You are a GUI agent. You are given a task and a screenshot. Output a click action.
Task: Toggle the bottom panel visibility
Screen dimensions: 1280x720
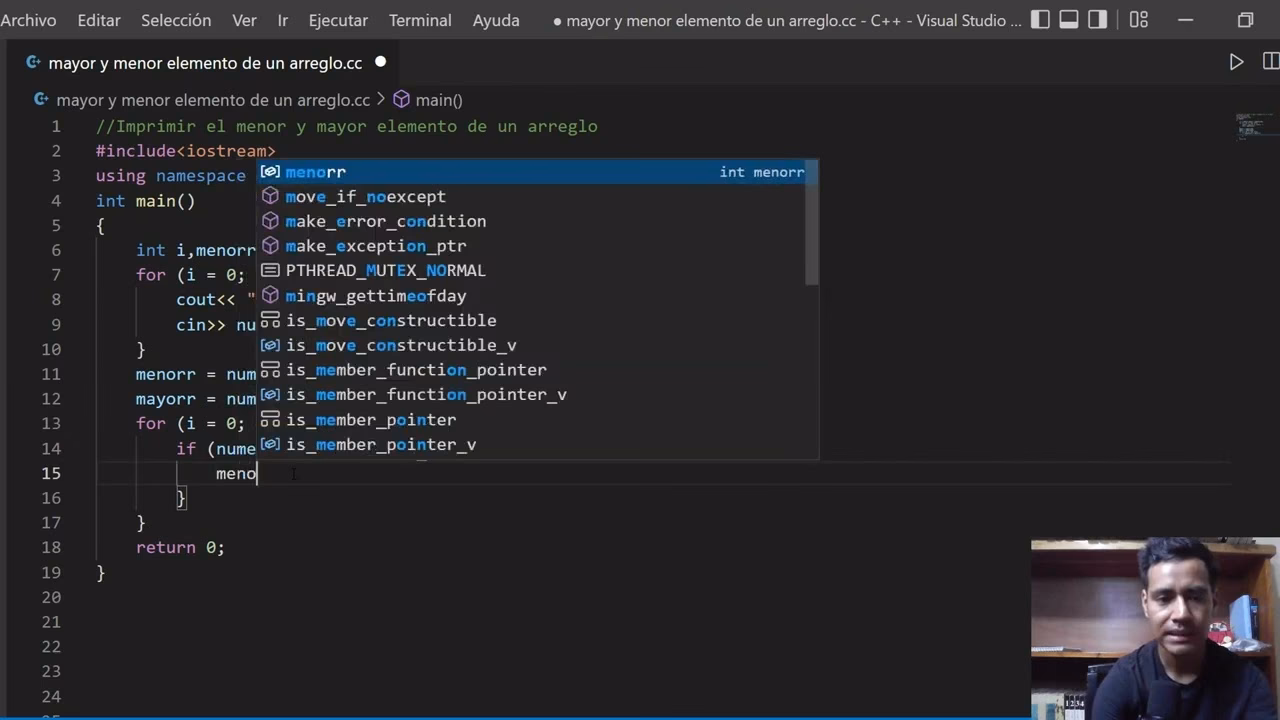[1069, 20]
